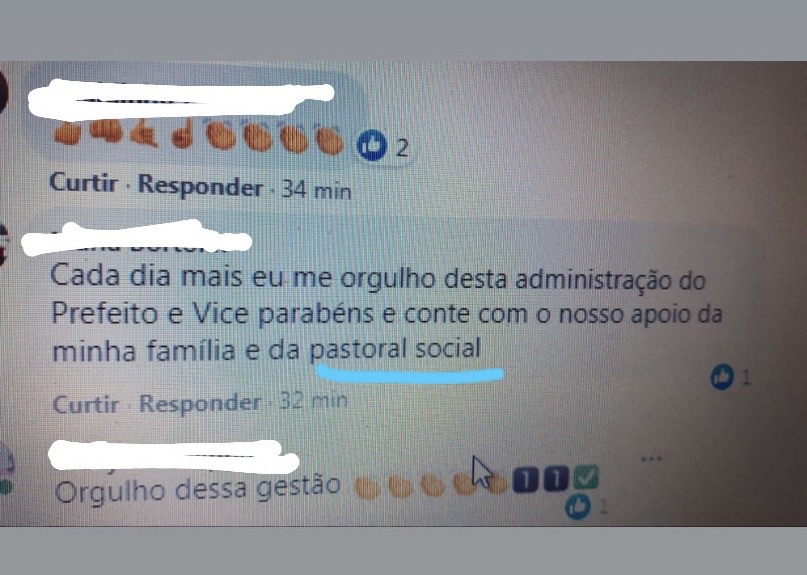Click the profile avatar beside the Orgulho dessa gestão comment

(x=6, y=468)
